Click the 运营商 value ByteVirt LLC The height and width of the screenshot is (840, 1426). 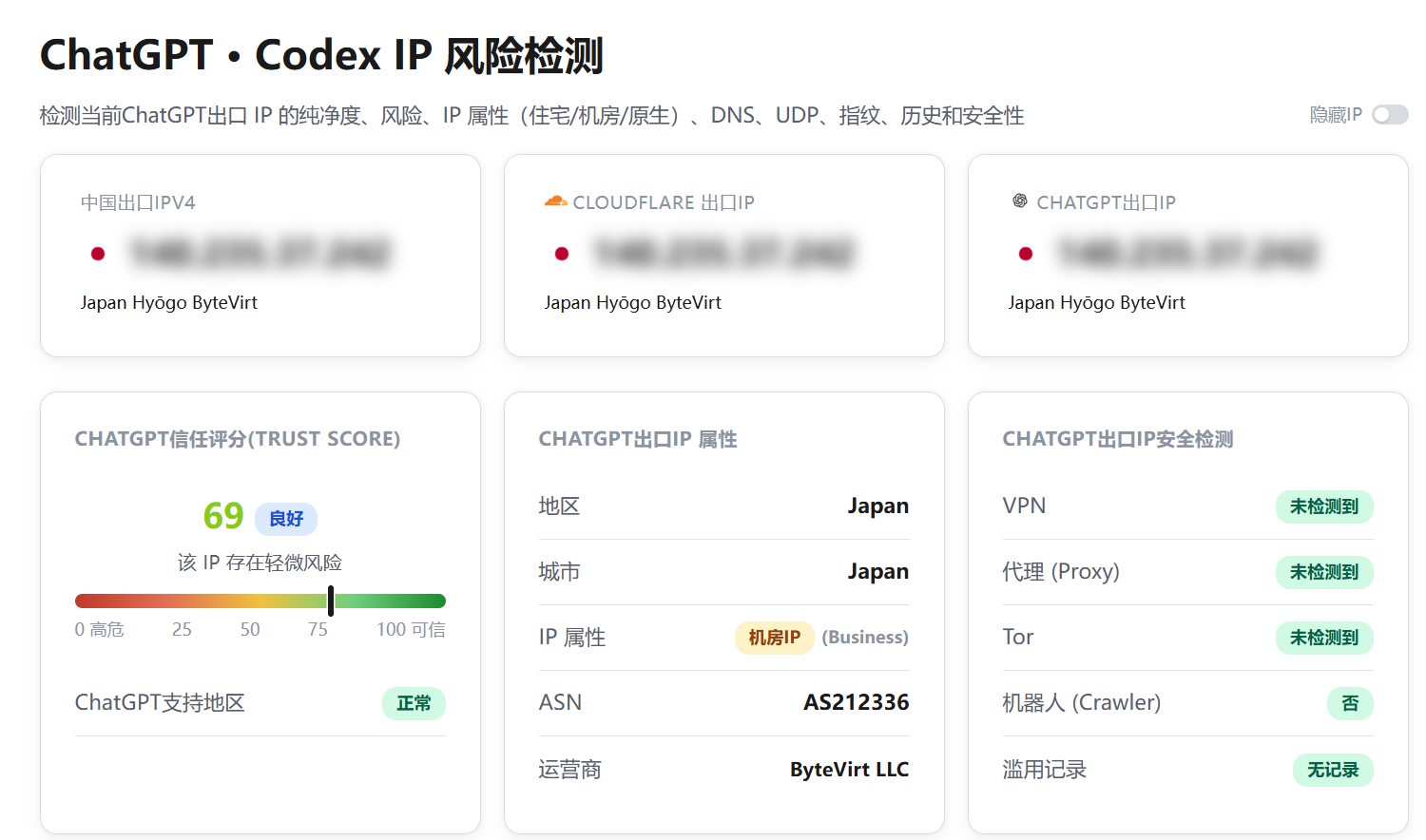click(849, 770)
